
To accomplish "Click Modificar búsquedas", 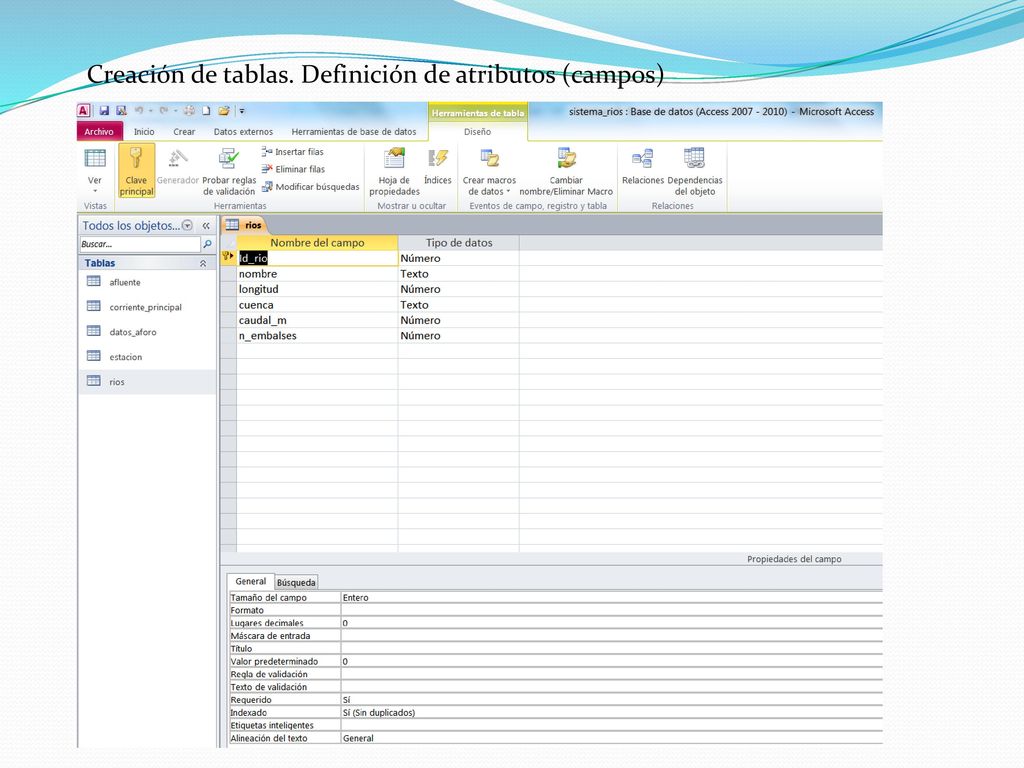I will tap(310, 187).
